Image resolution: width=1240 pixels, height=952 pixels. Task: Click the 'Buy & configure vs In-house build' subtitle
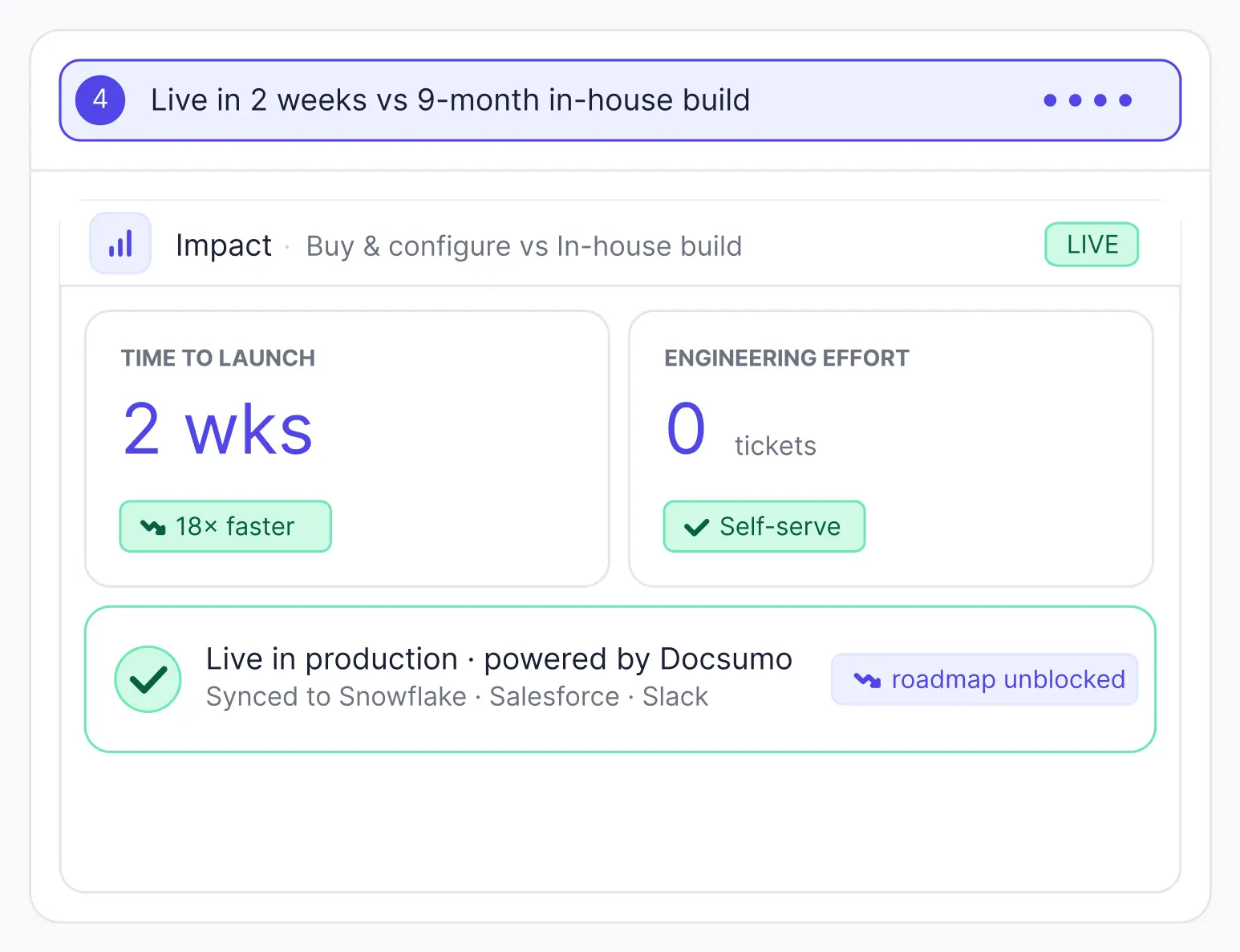coord(525,246)
